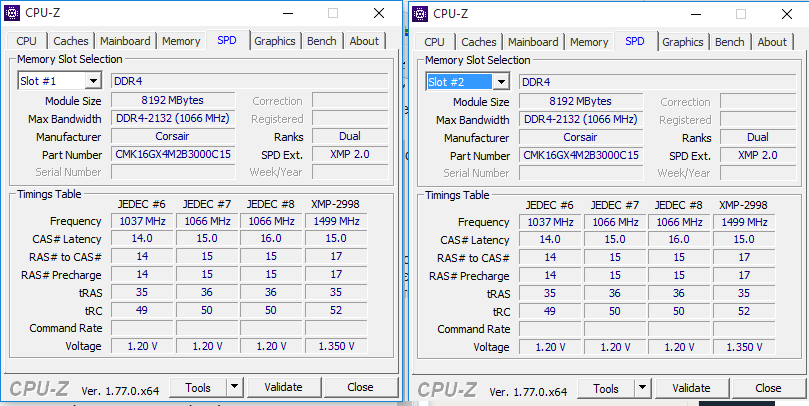Expand the Slot #2 dropdown
Viewport: 809px width, 406px height.
pyautogui.click(x=501, y=82)
